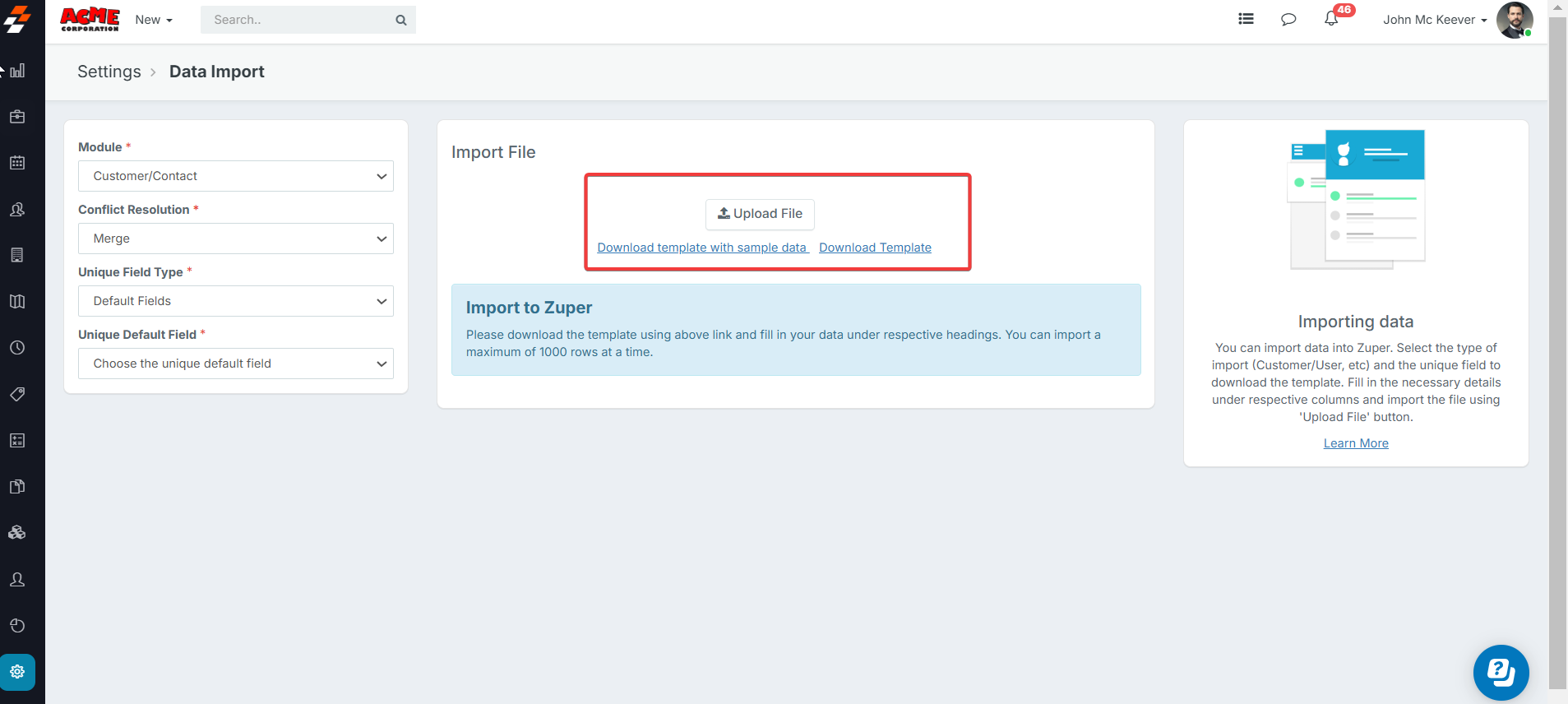
Task: Click the Unique Field Type label
Action: [131, 272]
